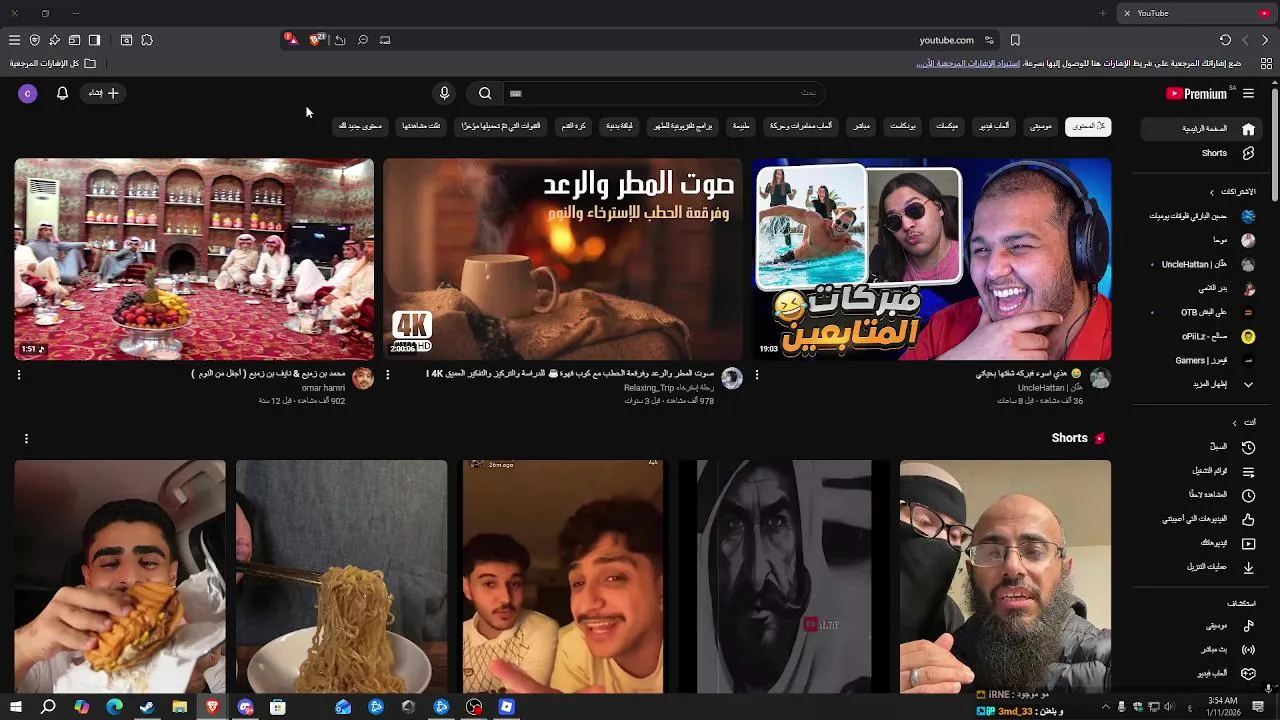This screenshot has height=720, width=1280.
Task: Select the Watched filter chip
Action: pos(421,127)
